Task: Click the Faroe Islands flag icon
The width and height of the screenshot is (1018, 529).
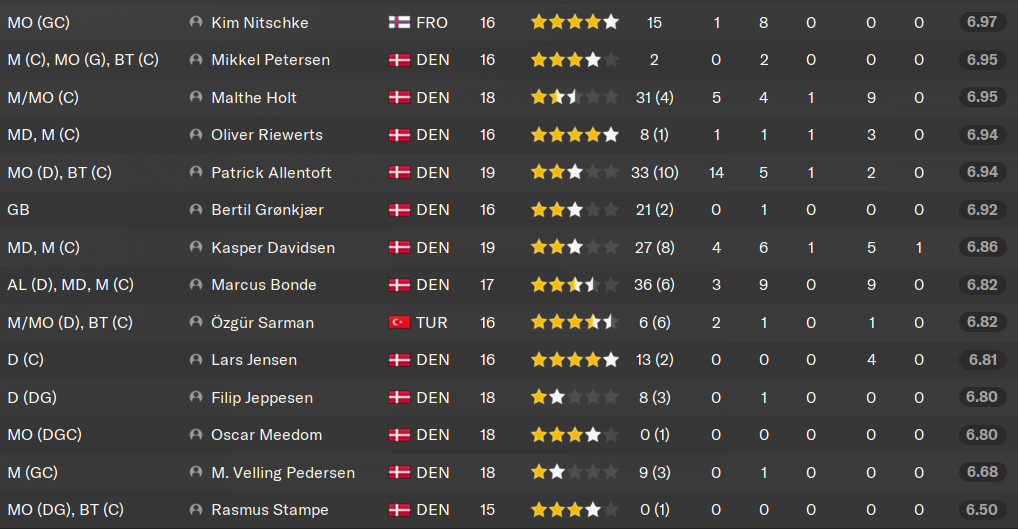Action: 399,23
